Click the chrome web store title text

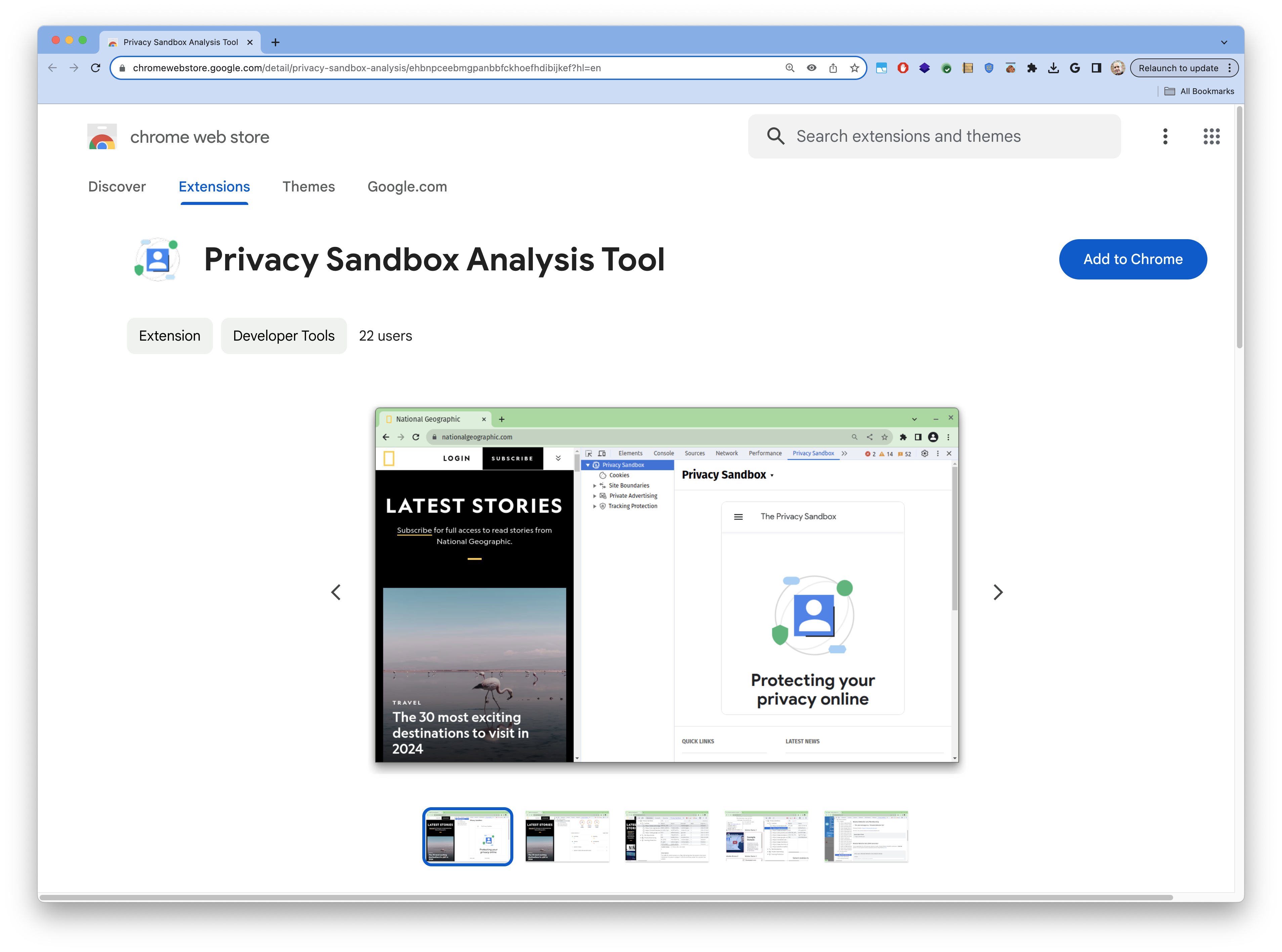pyautogui.click(x=199, y=137)
